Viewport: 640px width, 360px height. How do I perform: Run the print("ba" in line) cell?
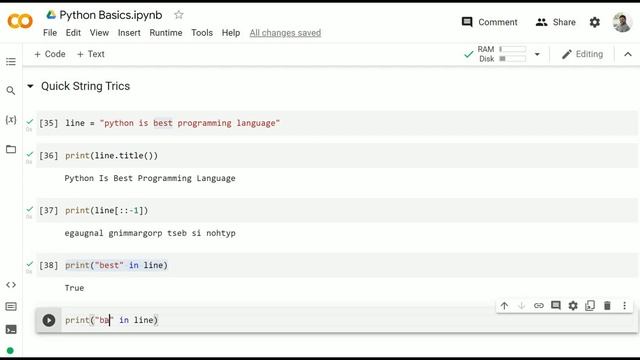(x=49, y=320)
